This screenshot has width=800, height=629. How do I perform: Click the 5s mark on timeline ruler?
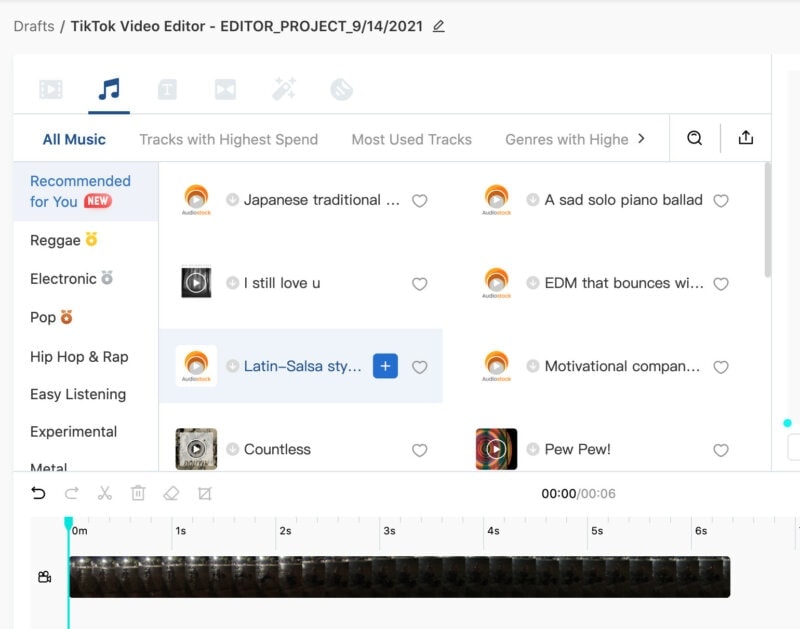(597, 531)
